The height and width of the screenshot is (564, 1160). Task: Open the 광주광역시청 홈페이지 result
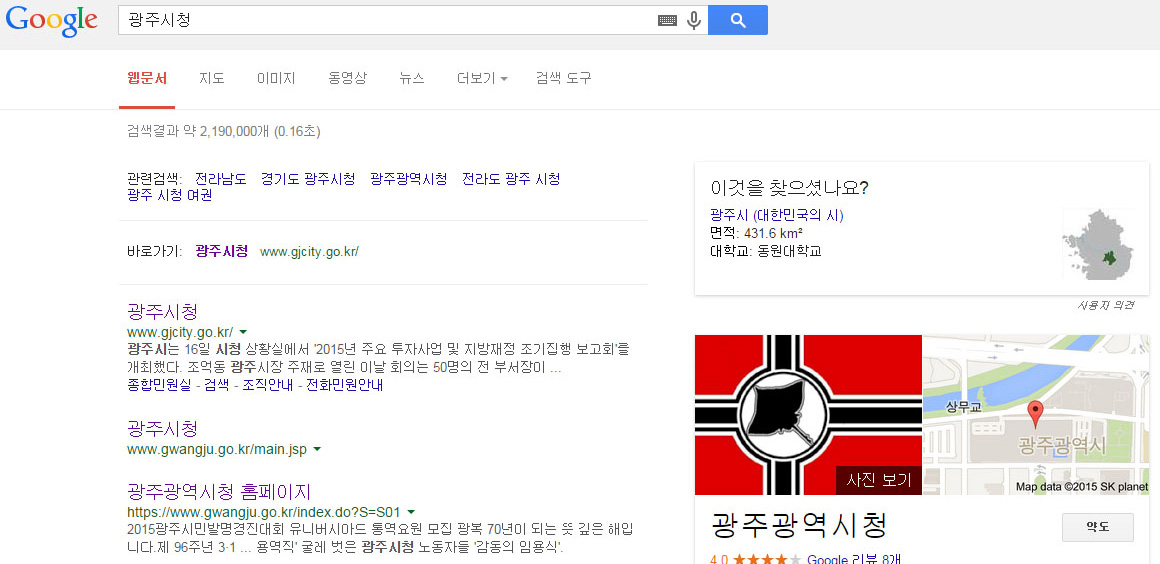[x=219, y=491]
